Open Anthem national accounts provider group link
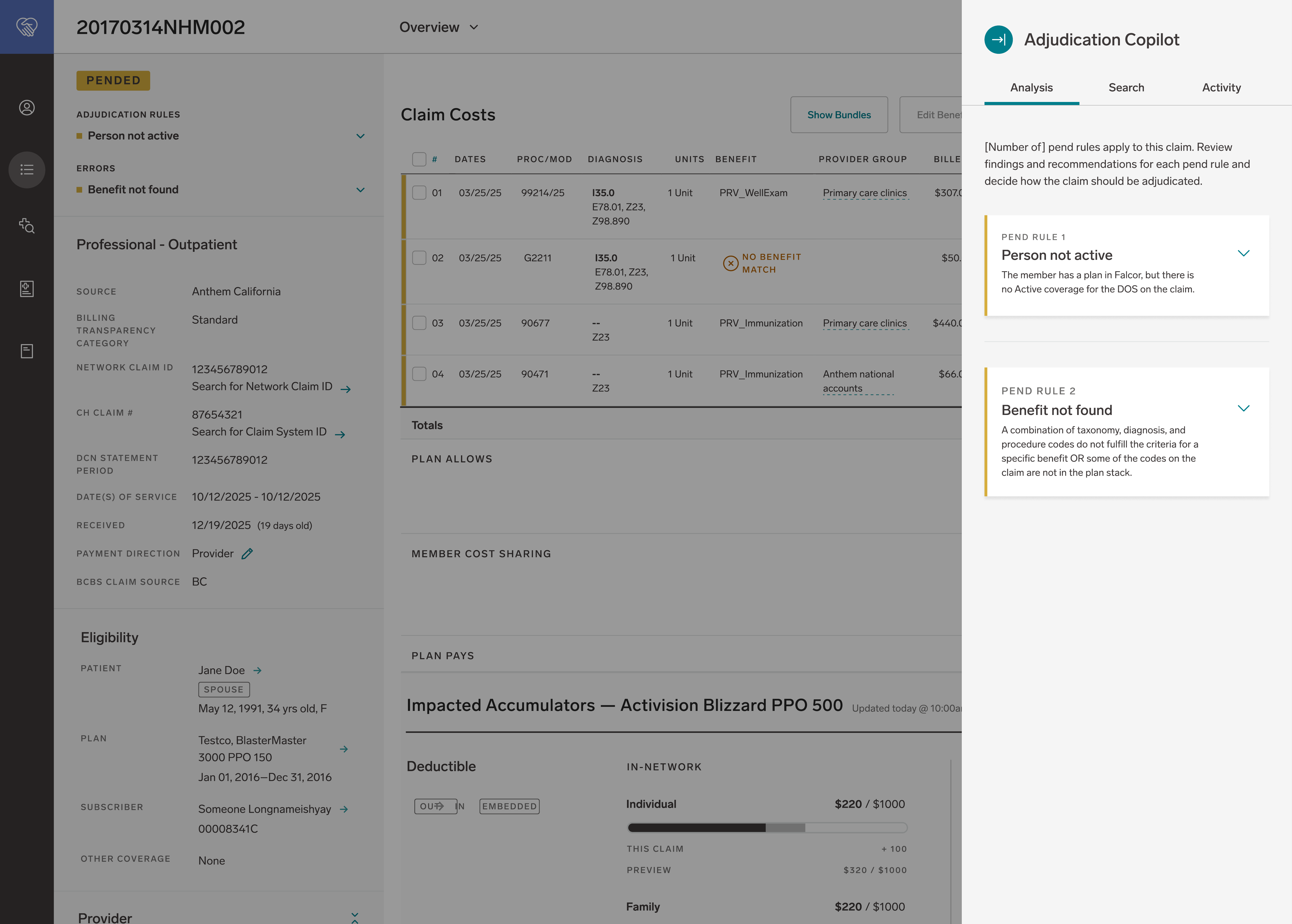This screenshot has height=924, width=1292. point(858,381)
